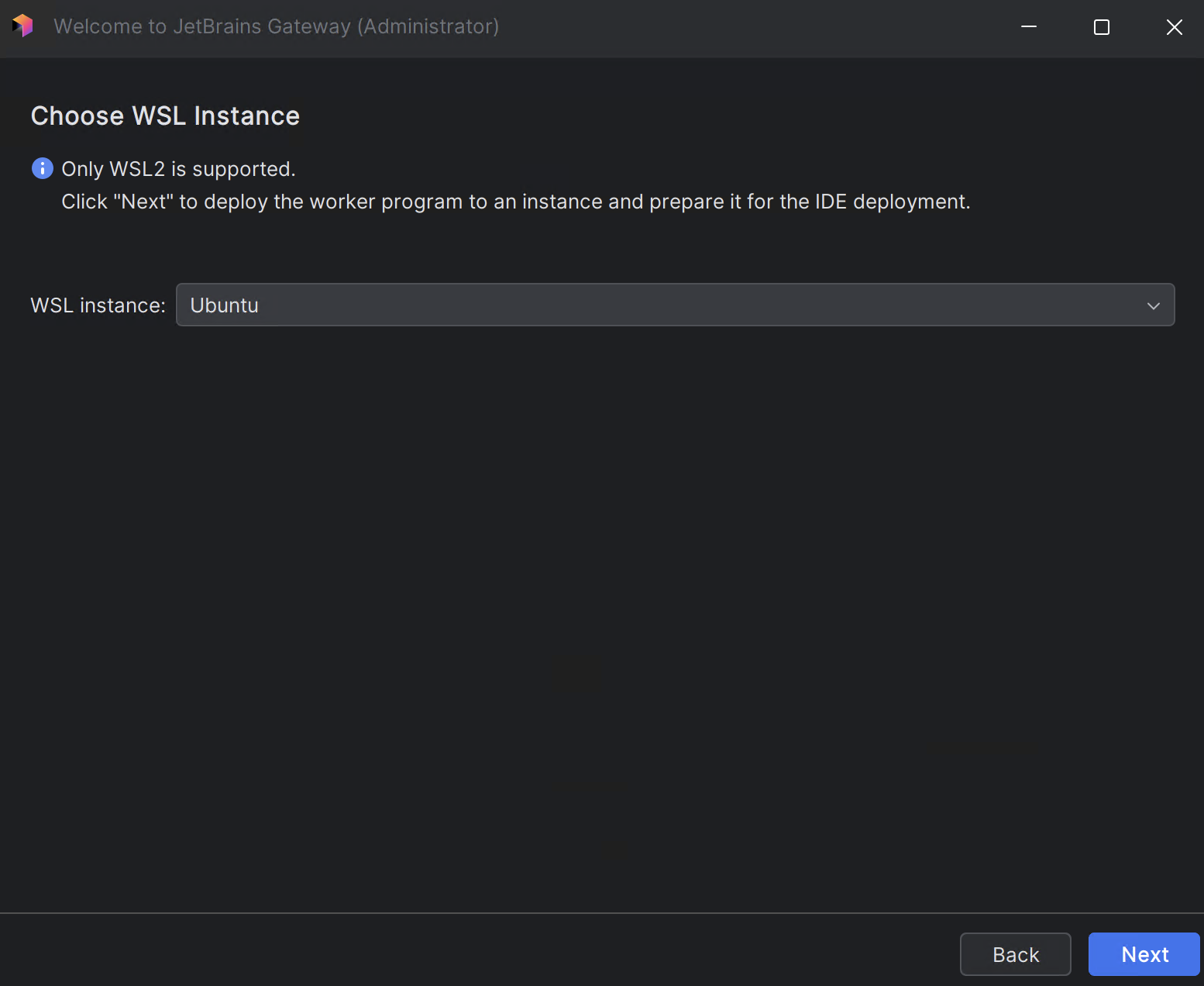Click the info circle next to supported note
1204x986 pixels.
(42, 168)
